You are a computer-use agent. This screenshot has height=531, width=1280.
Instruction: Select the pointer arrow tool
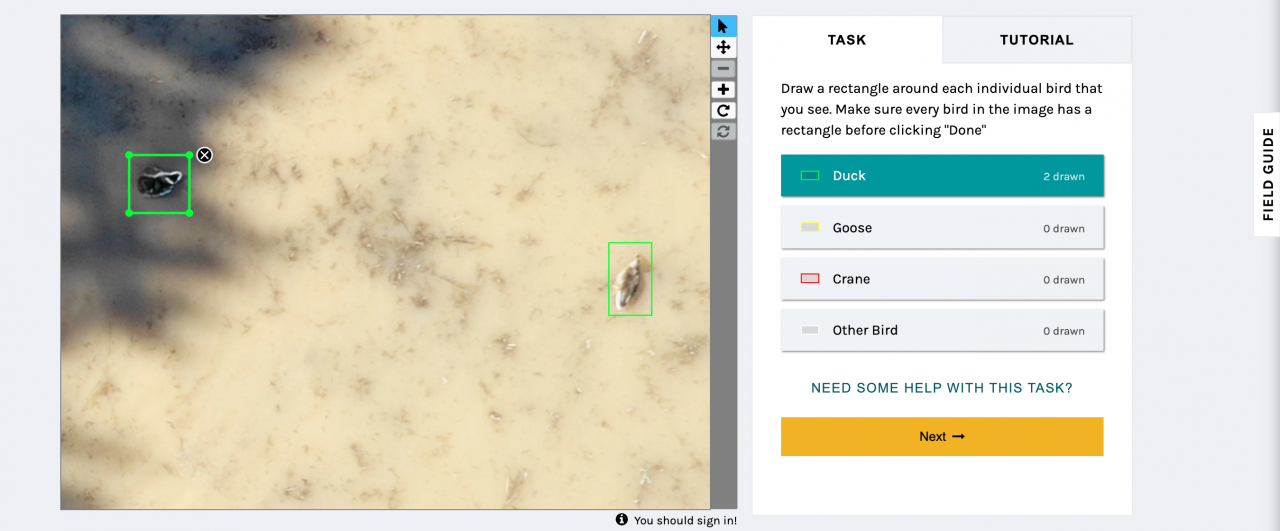coord(723,26)
